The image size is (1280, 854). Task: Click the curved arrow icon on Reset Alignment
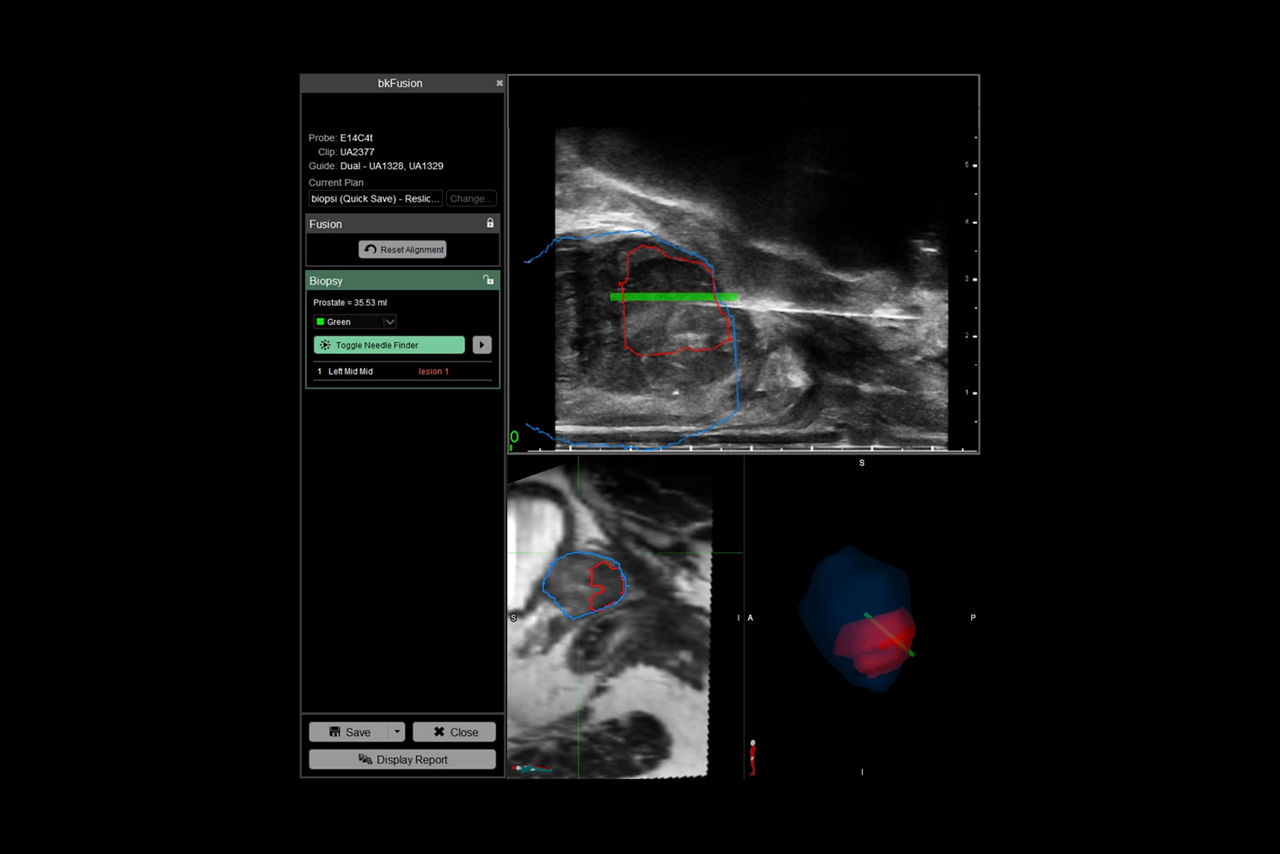371,249
